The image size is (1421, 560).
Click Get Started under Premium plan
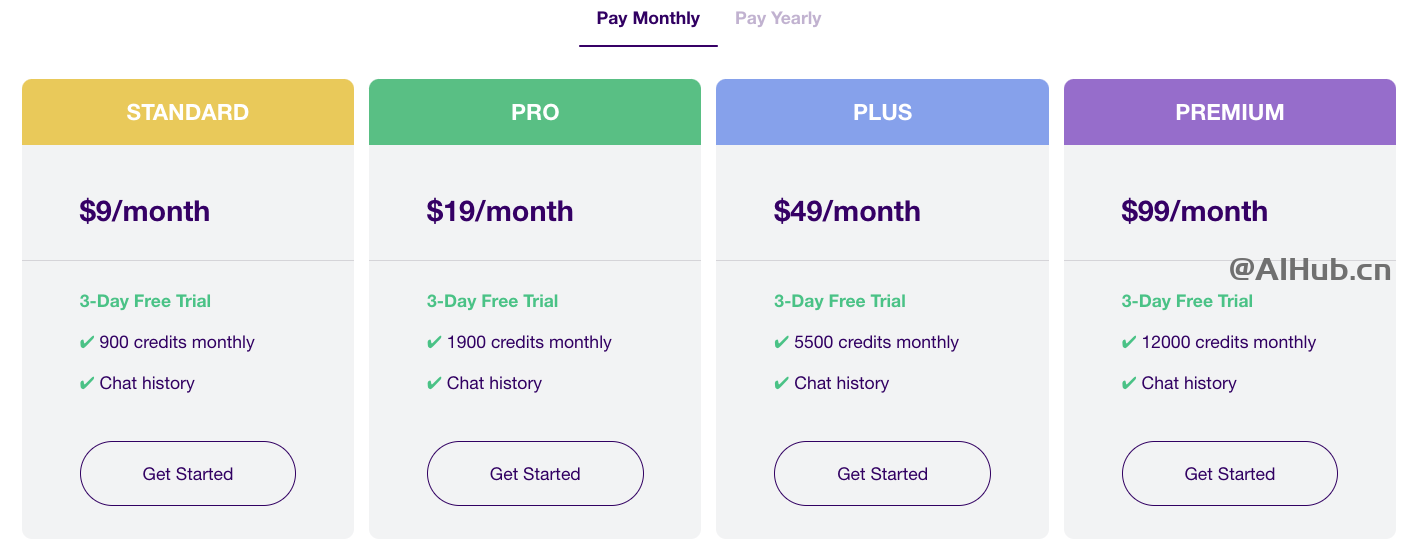click(x=1230, y=474)
